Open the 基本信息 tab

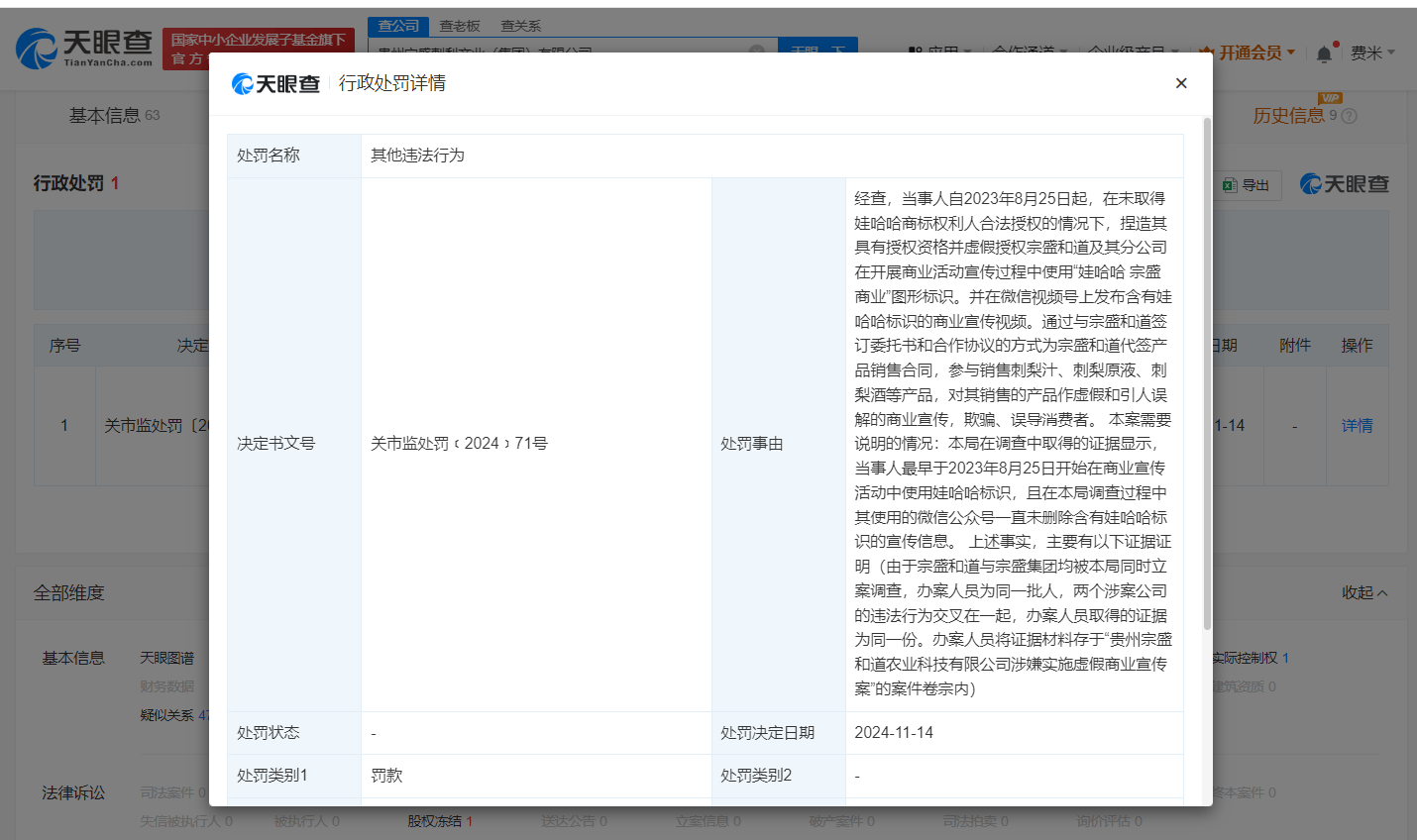[105, 116]
